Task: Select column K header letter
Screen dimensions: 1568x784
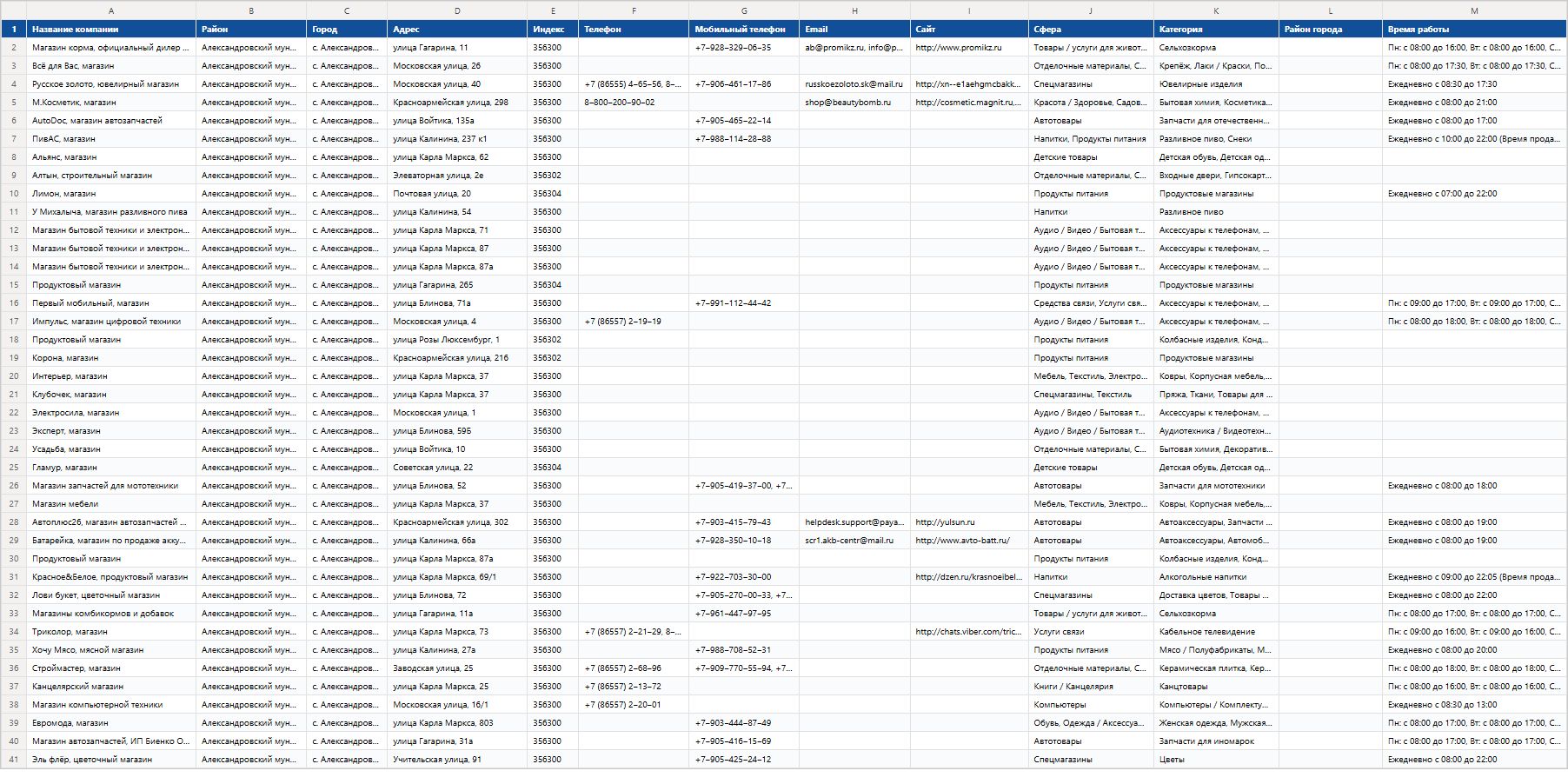Action: (x=1216, y=11)
